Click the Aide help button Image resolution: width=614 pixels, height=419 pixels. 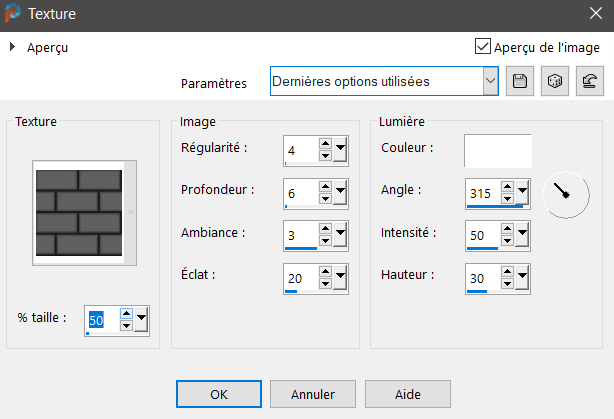point(407,394)
